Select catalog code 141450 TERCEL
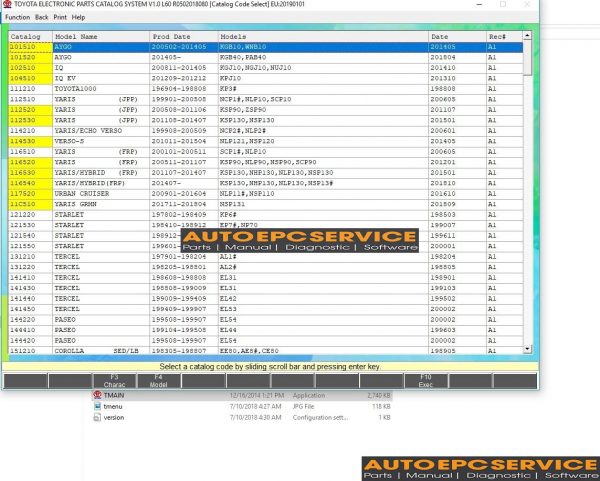600x481 pixels. tap(30, 309)
